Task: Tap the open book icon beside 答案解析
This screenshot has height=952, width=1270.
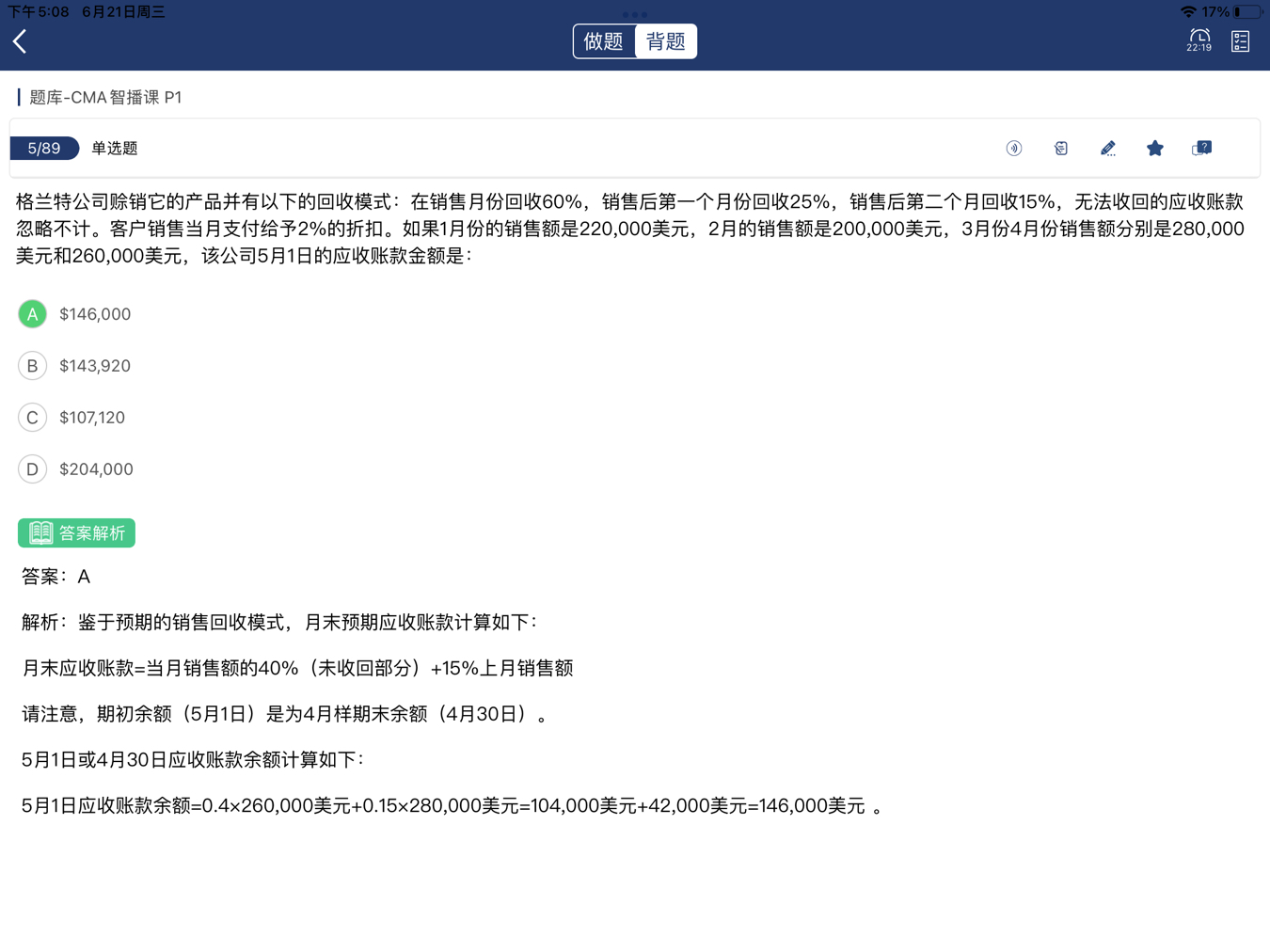Action: tap(40, 533)
